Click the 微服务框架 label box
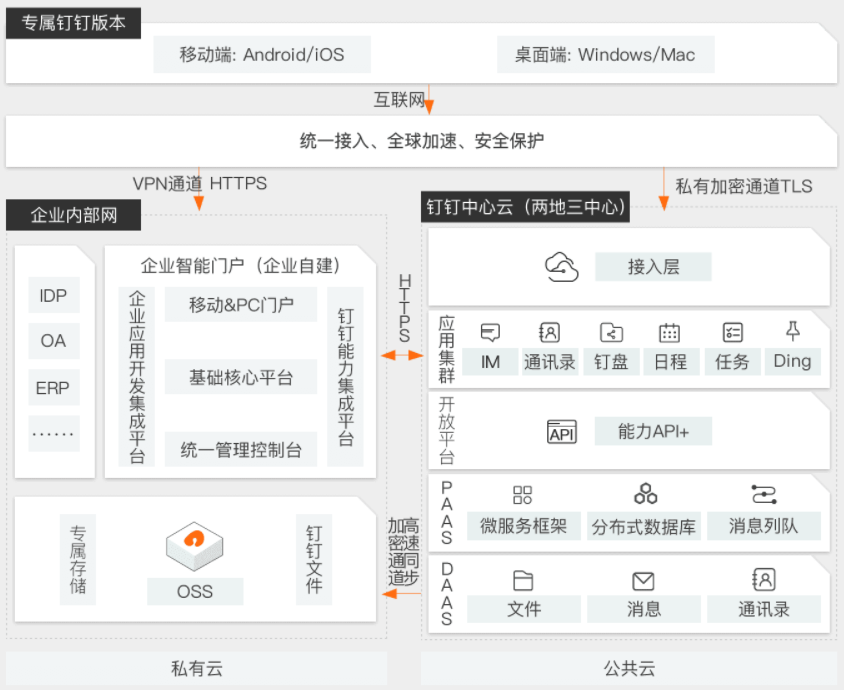 (524, 526)
